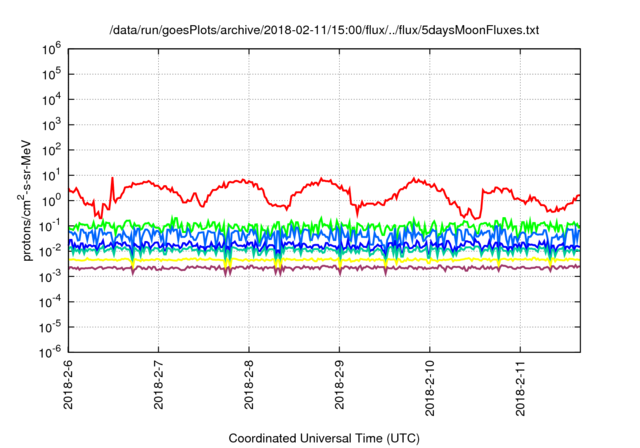Click the 10^-3 y-axis tick label
The width and height of the screenshot is (640, 448).
(x=50, y=277)
